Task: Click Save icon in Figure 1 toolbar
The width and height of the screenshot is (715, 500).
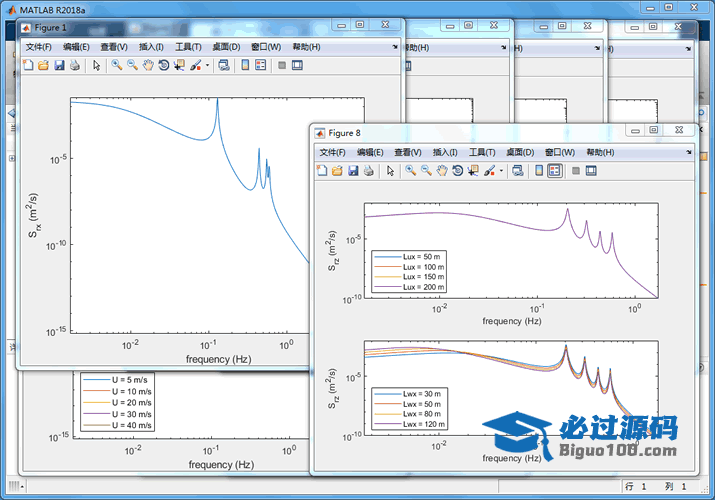Action: click(x=59, y=65)
